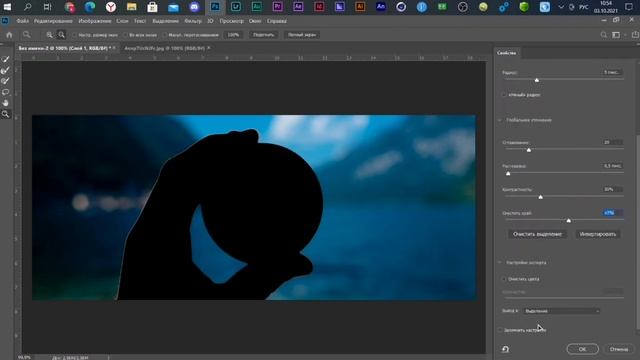Click the Share icon at top right
Image resolution: width=640 pixels, height=360 pixels.
pyautogui.click(x=635, y=35)
